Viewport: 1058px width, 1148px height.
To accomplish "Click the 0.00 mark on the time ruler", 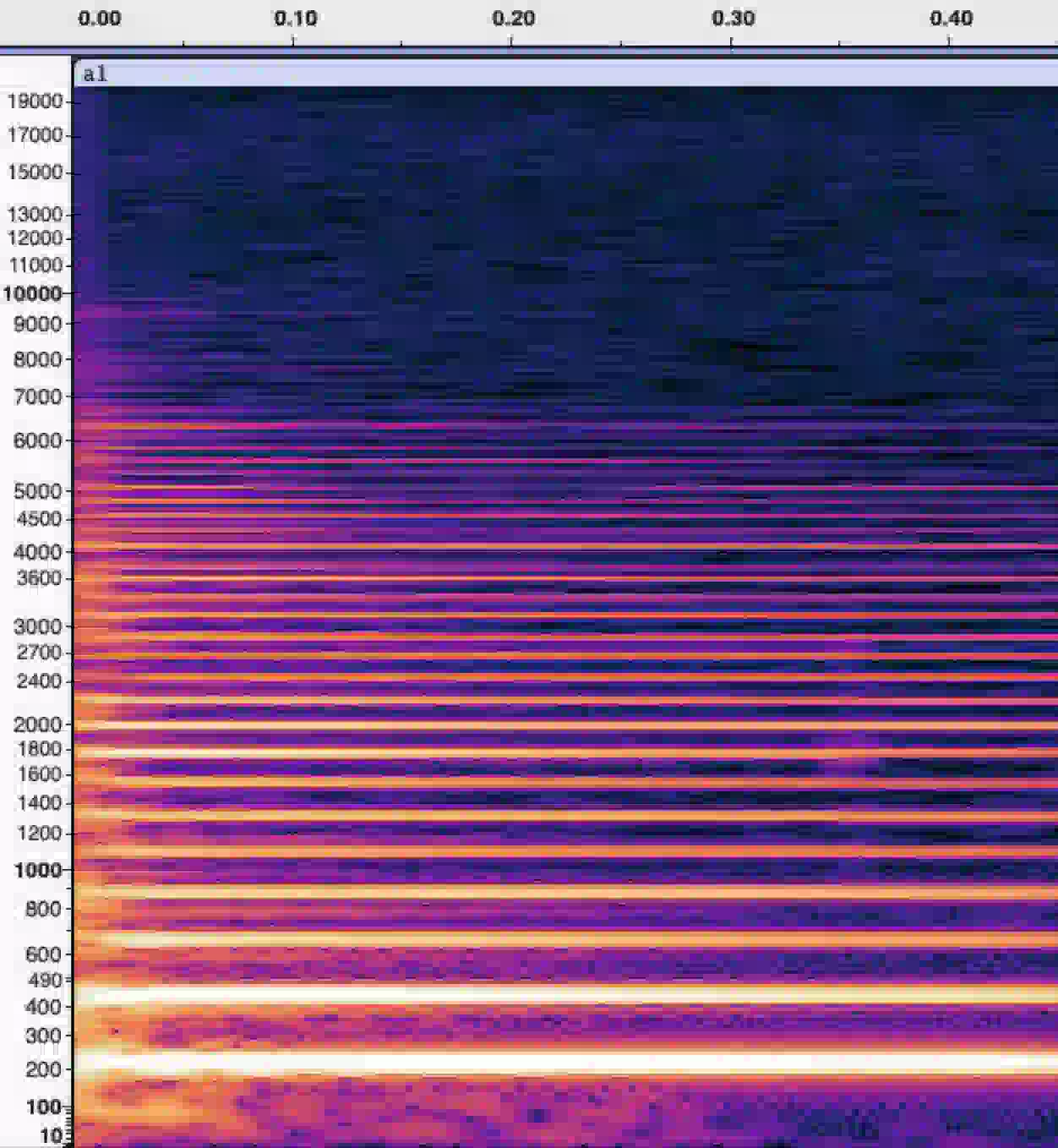I will point(100,19).
